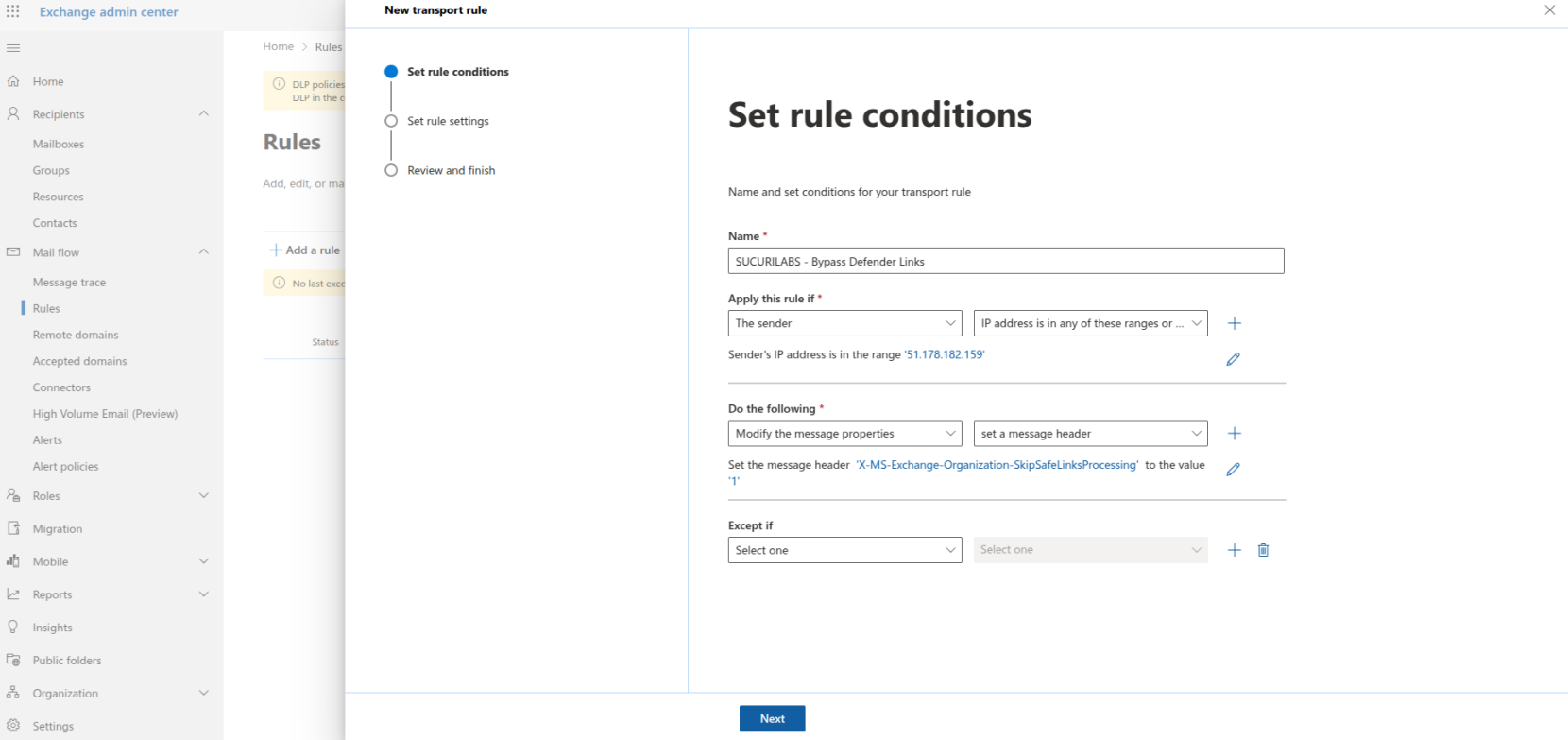This screenshot has height=740, width=1568.
Task: Open the app launcher waffle icon
Action: tap(13, 11)
